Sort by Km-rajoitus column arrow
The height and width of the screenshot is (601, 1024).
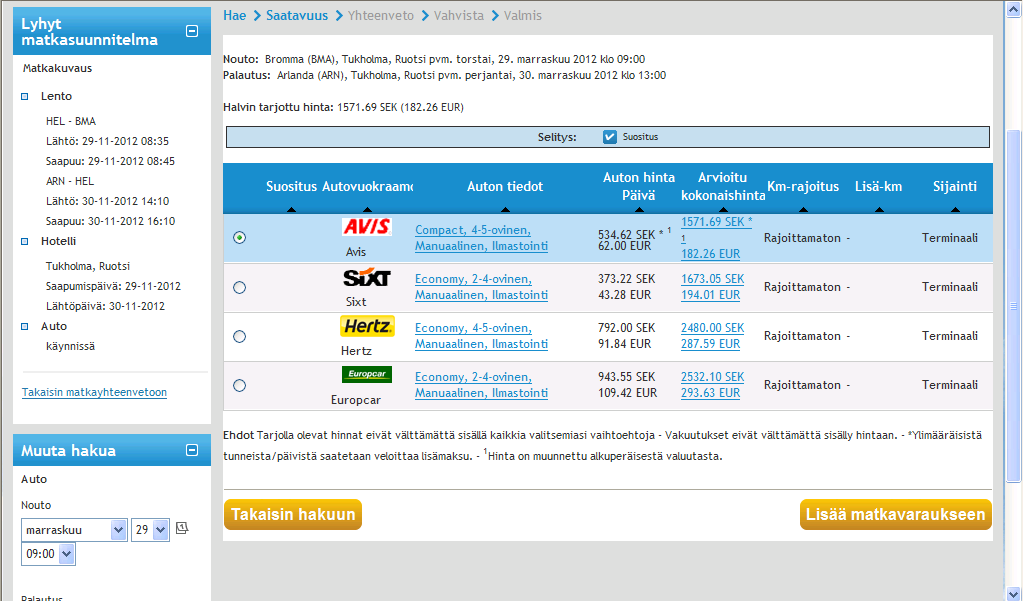(x=803, y=210)
